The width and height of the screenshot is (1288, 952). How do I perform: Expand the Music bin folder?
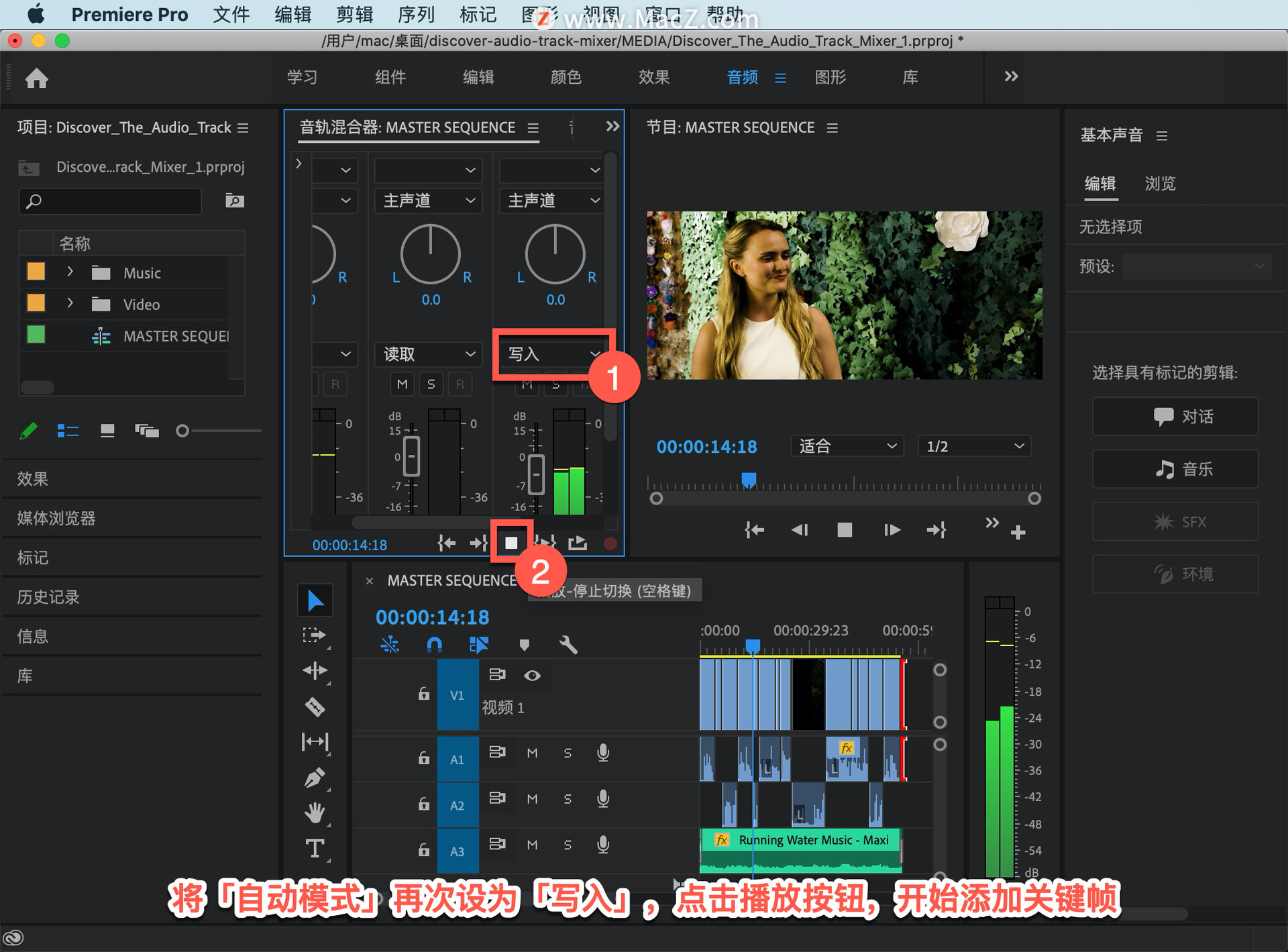point(70,272)
